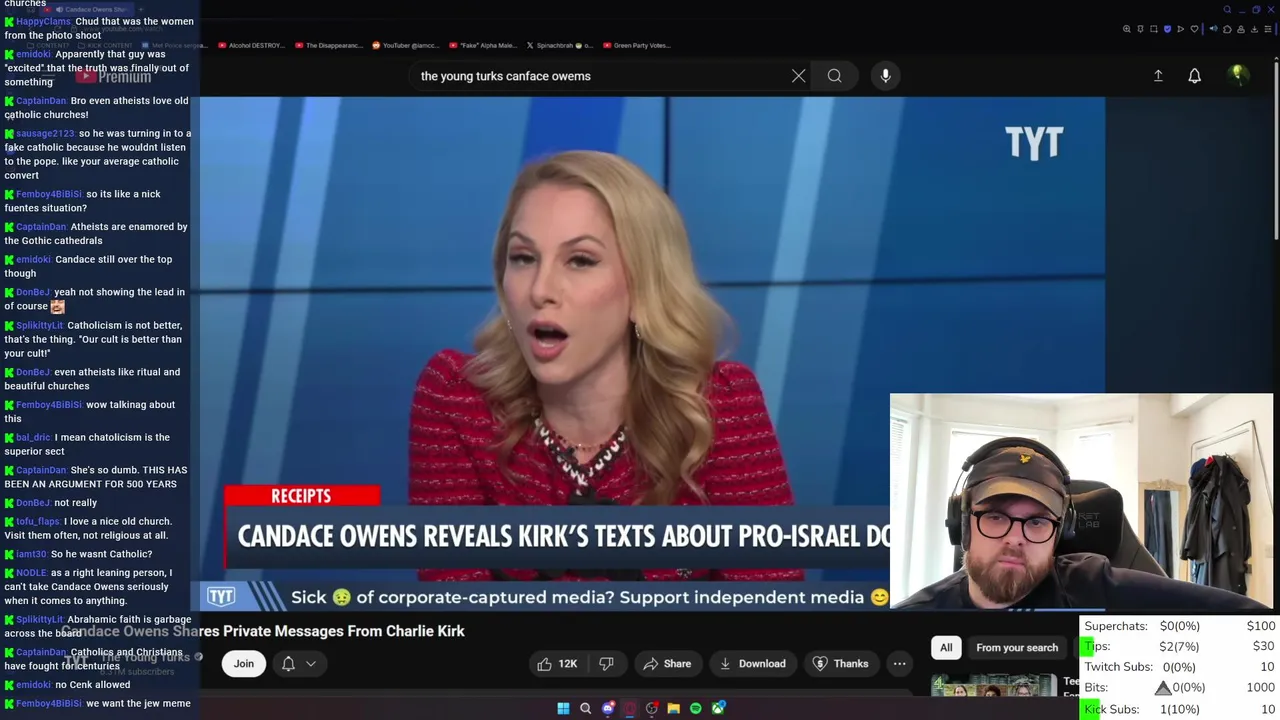This screenshot has height=720, width=1280.
Task: Click the Bits goal row
Action: [1180, 688]
